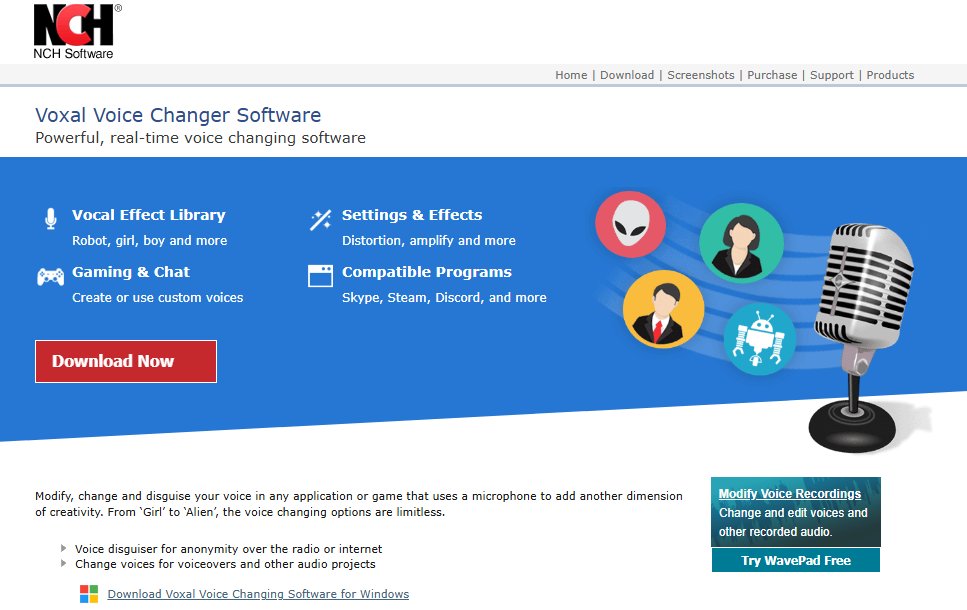967x610 pixels.
Task: Click 'Powerful, real-time voice changing software' subtitle
Action: (200, 138)
